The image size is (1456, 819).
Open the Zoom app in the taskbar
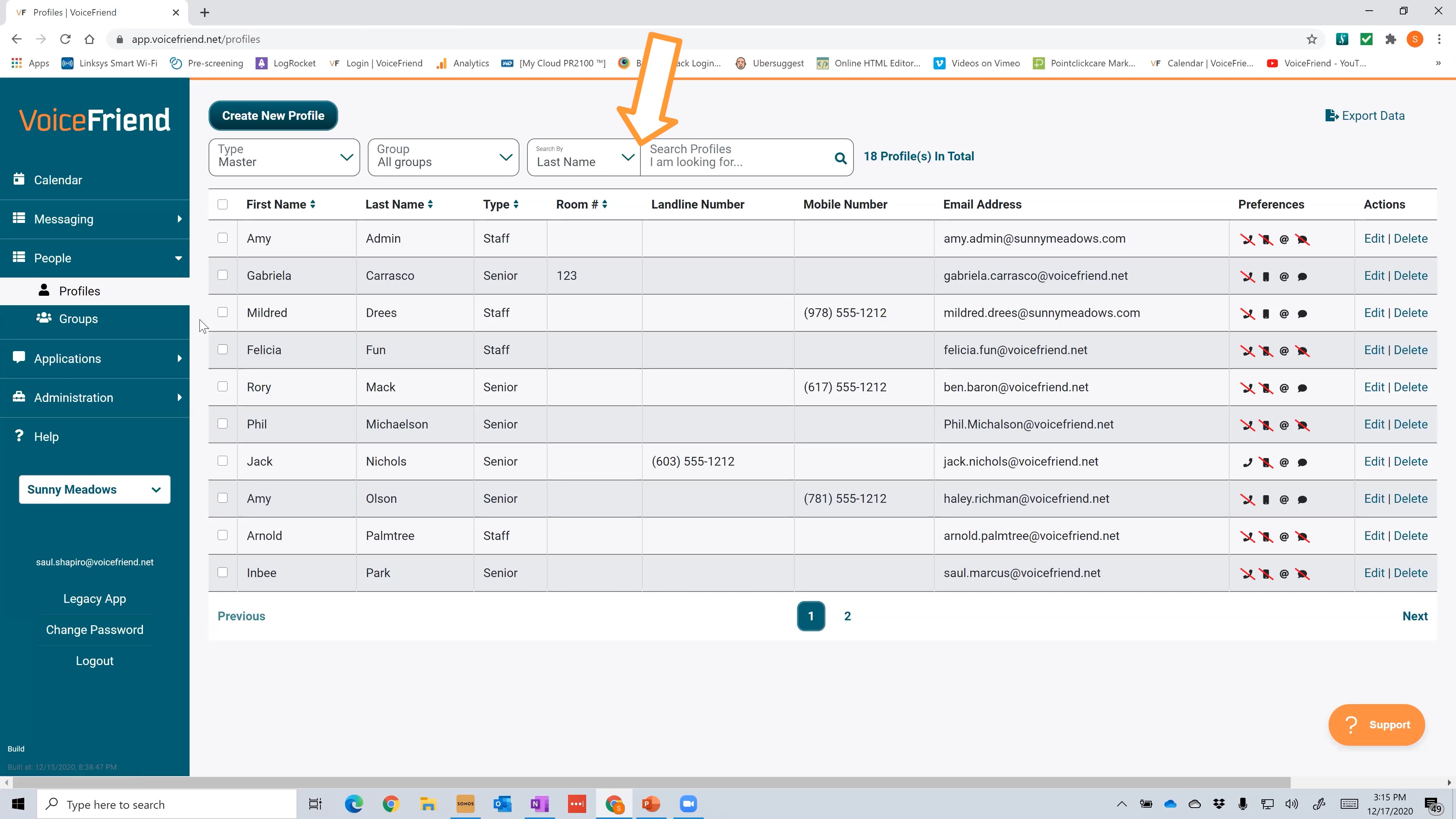coord(688,804)
